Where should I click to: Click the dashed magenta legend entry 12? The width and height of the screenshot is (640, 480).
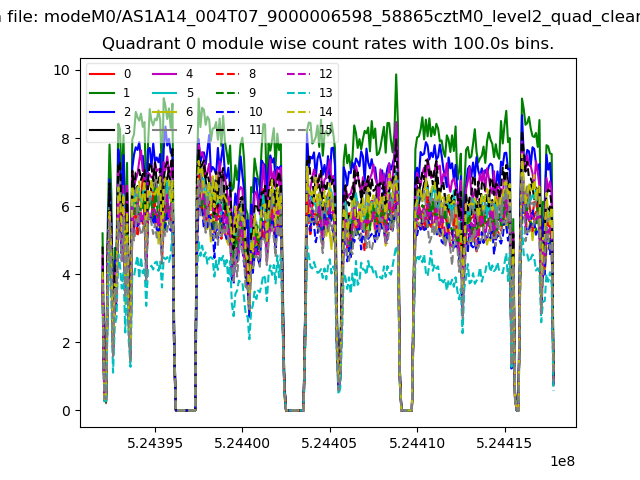310,74
